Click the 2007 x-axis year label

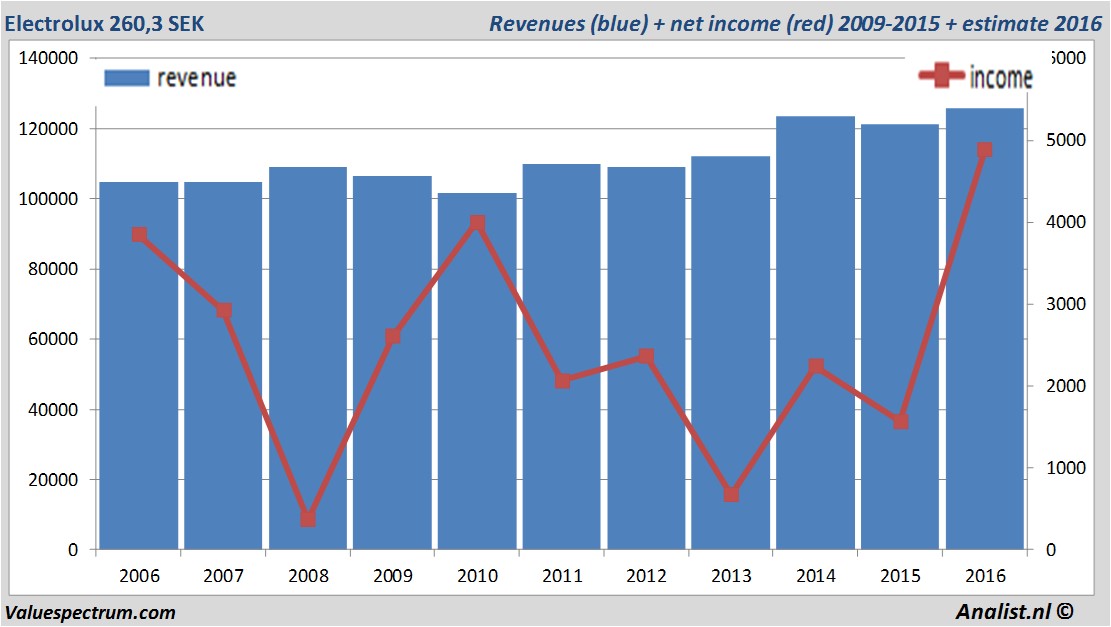(x=223, y=577)
